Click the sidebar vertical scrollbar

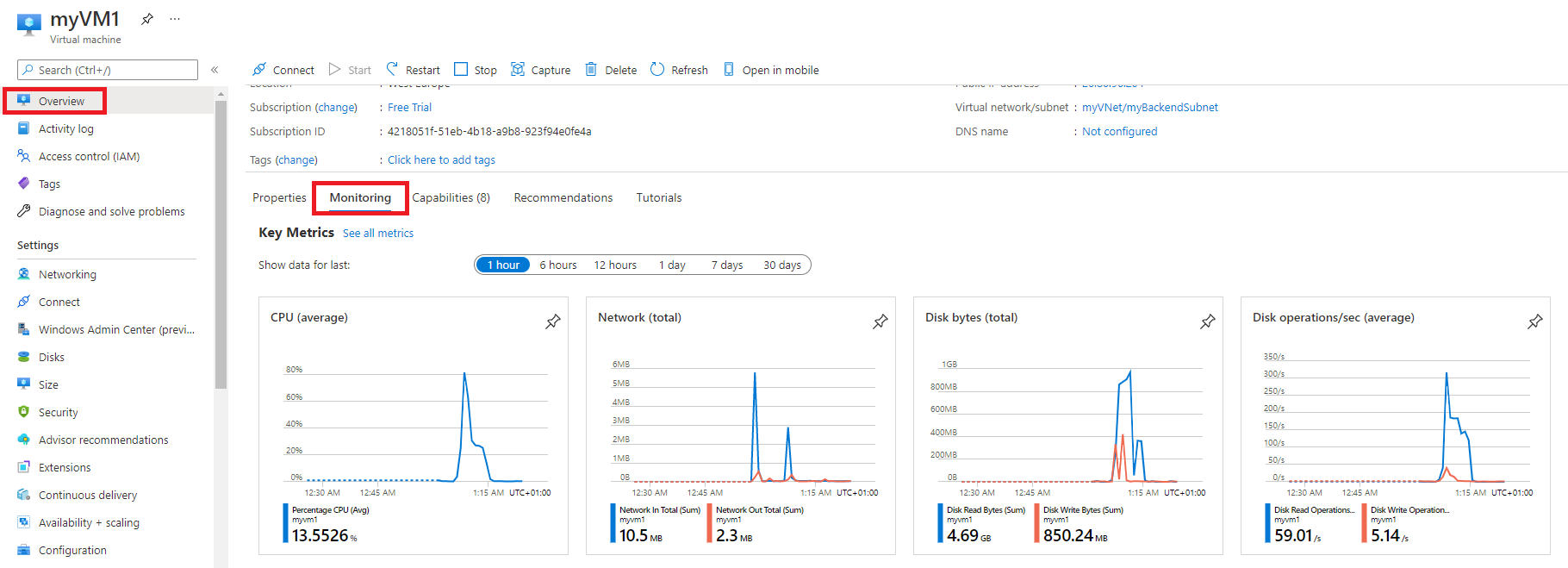click(x=221, y=245)
